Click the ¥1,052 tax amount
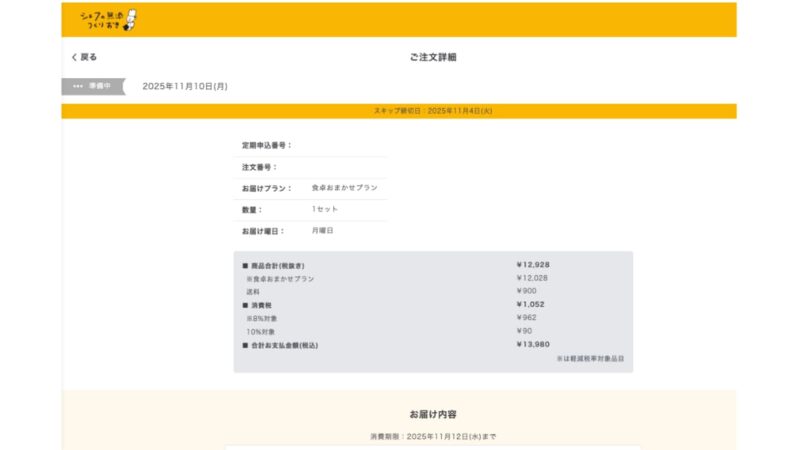The height and width of the screenshot is (450, 800). (x=530, y=305)
